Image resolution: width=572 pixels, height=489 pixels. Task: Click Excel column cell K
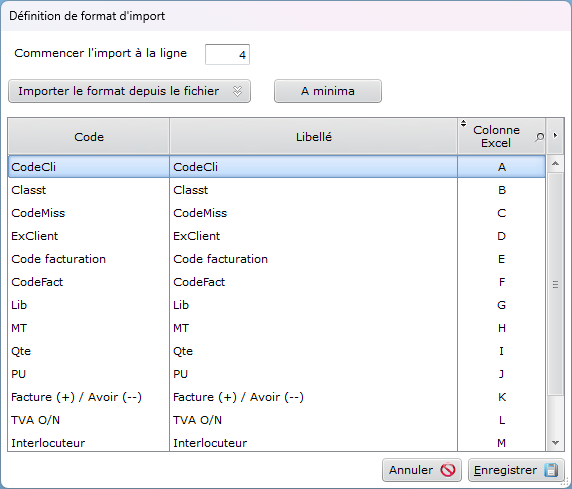click(502, 397)
